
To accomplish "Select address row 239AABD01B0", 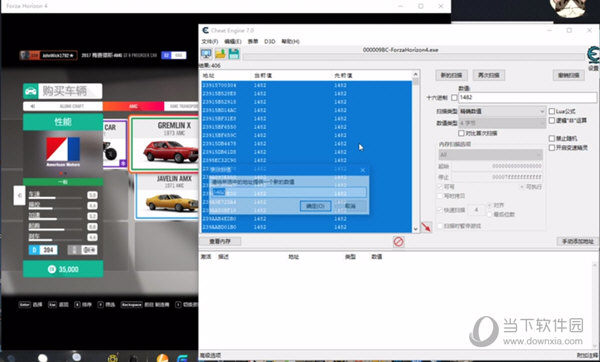I will (307, 227).
